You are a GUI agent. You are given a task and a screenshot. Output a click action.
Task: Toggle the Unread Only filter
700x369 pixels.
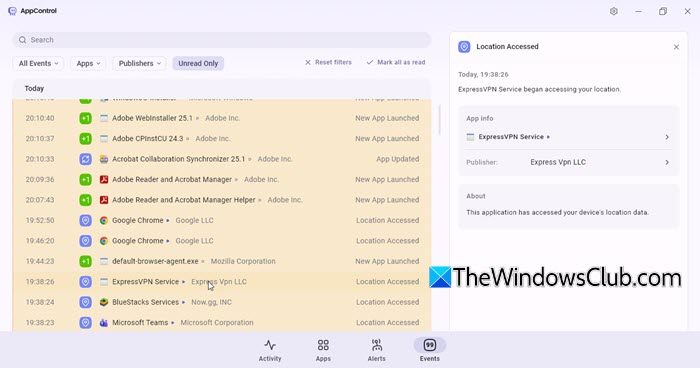click(x=198, y=63)
